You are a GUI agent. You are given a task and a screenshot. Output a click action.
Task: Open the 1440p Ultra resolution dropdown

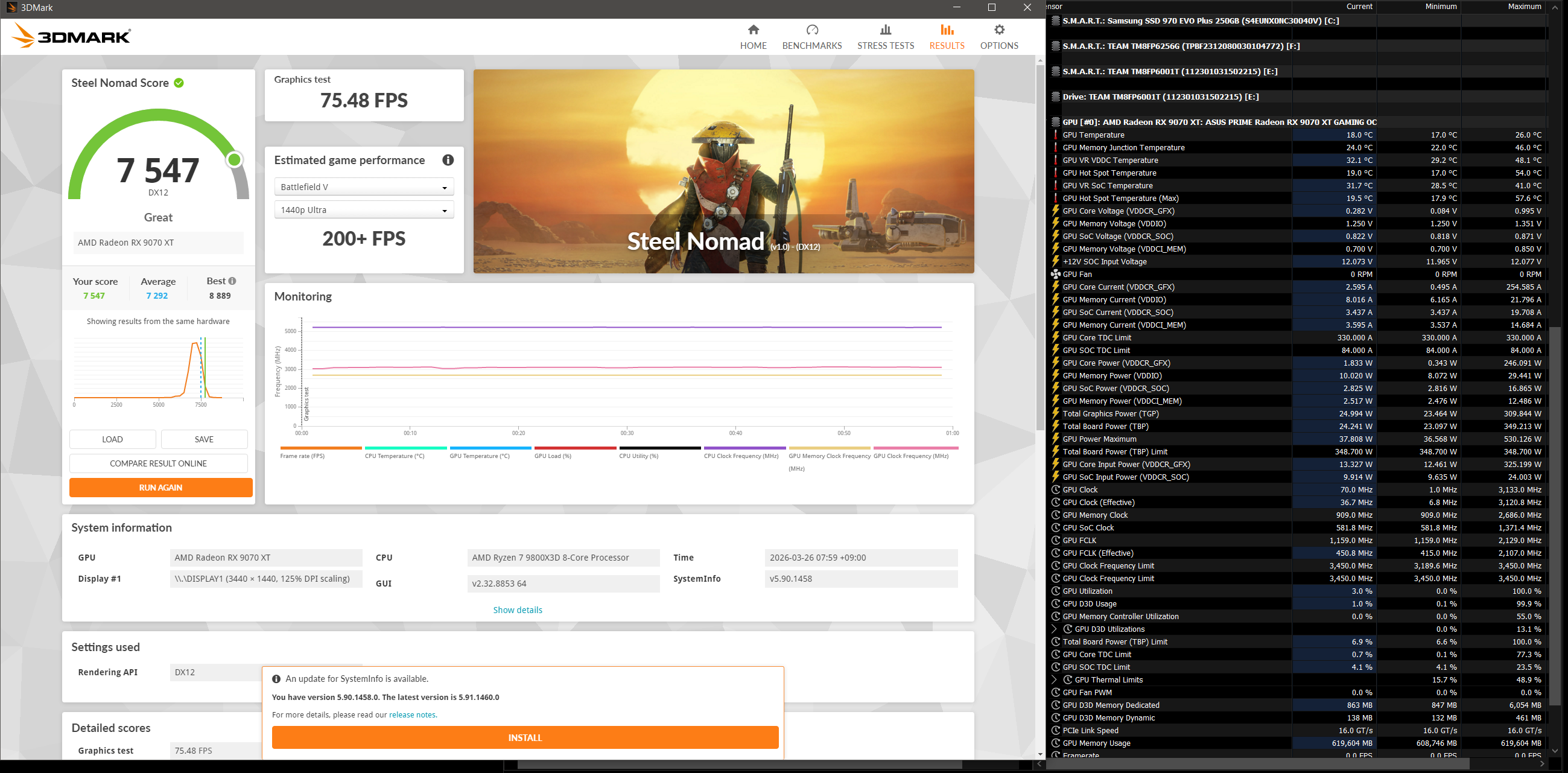click(x=364, y=210)
